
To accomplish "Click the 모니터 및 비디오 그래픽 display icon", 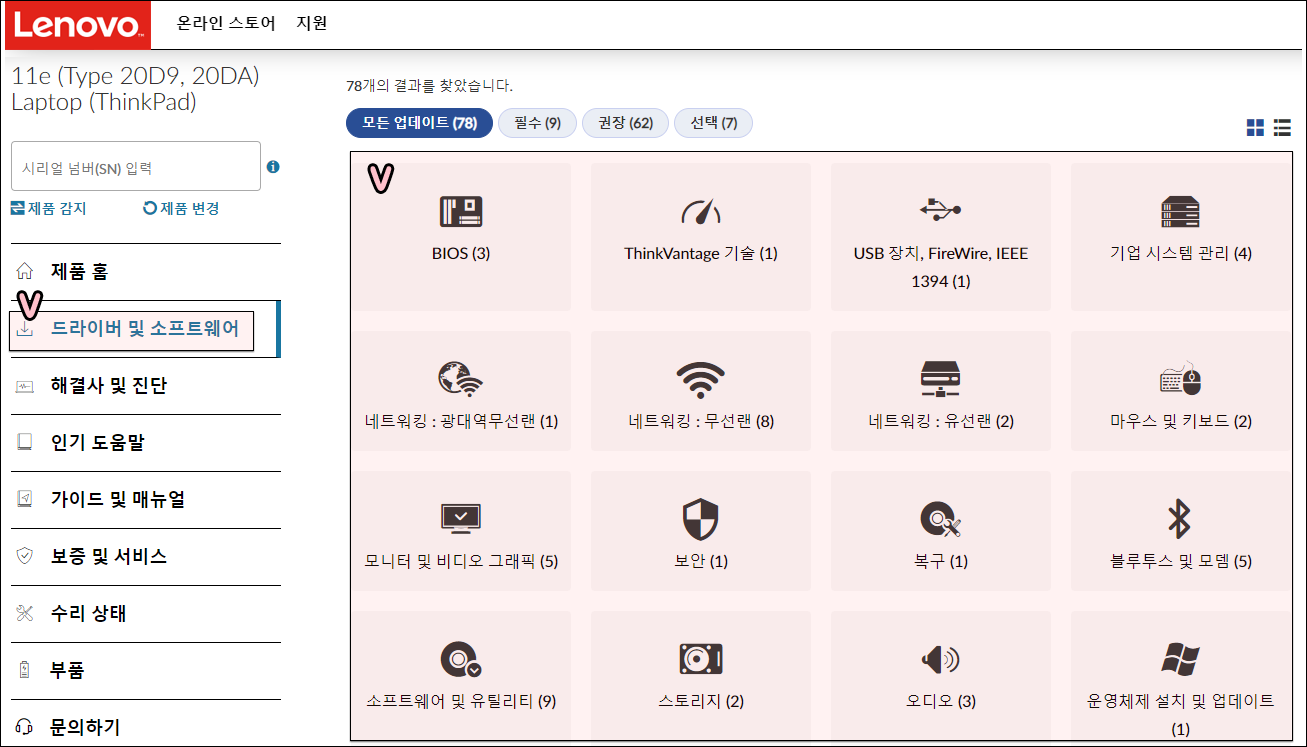I will coord(462,518).
